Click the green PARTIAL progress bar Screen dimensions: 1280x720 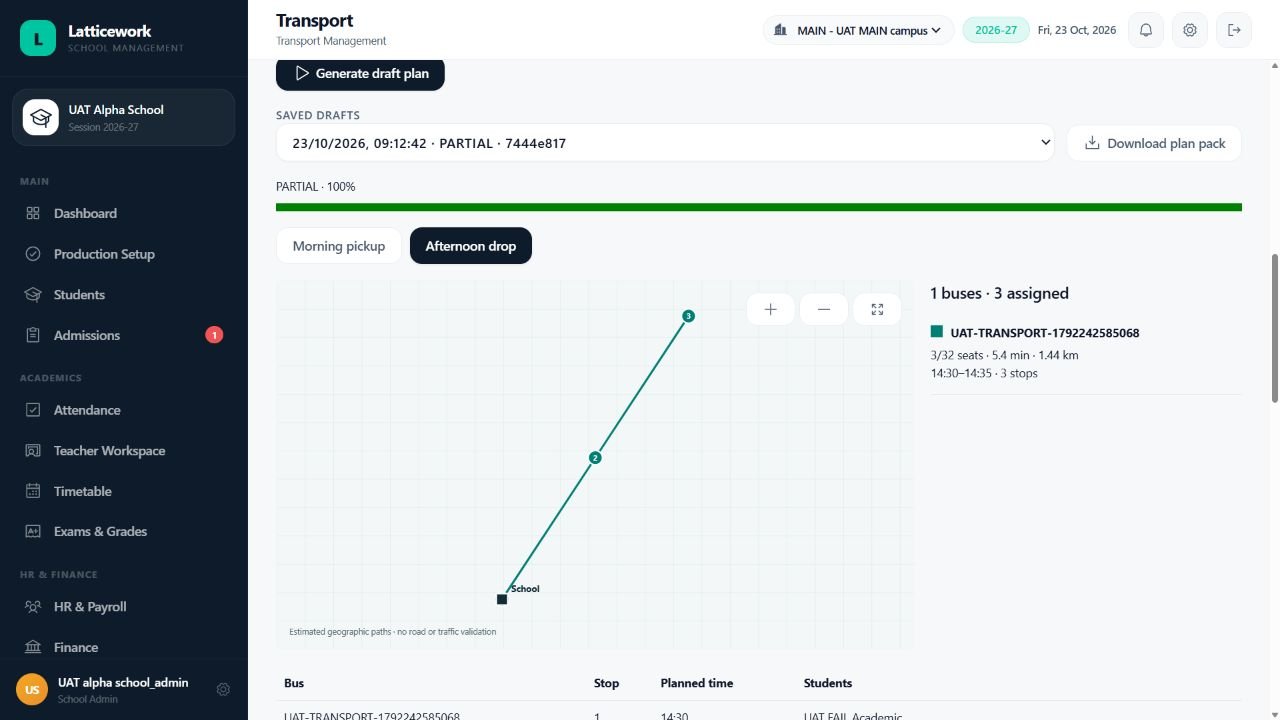tap(759, 207)
